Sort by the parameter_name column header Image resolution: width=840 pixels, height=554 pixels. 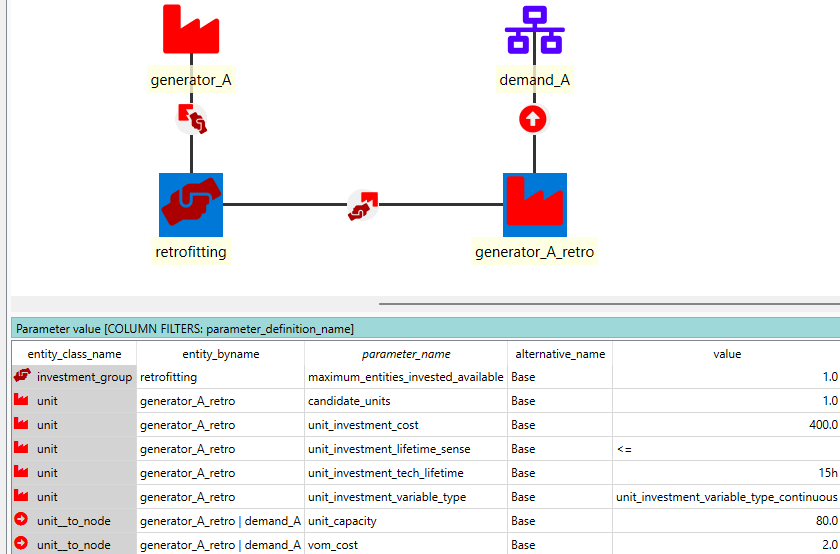click(406, 354)
